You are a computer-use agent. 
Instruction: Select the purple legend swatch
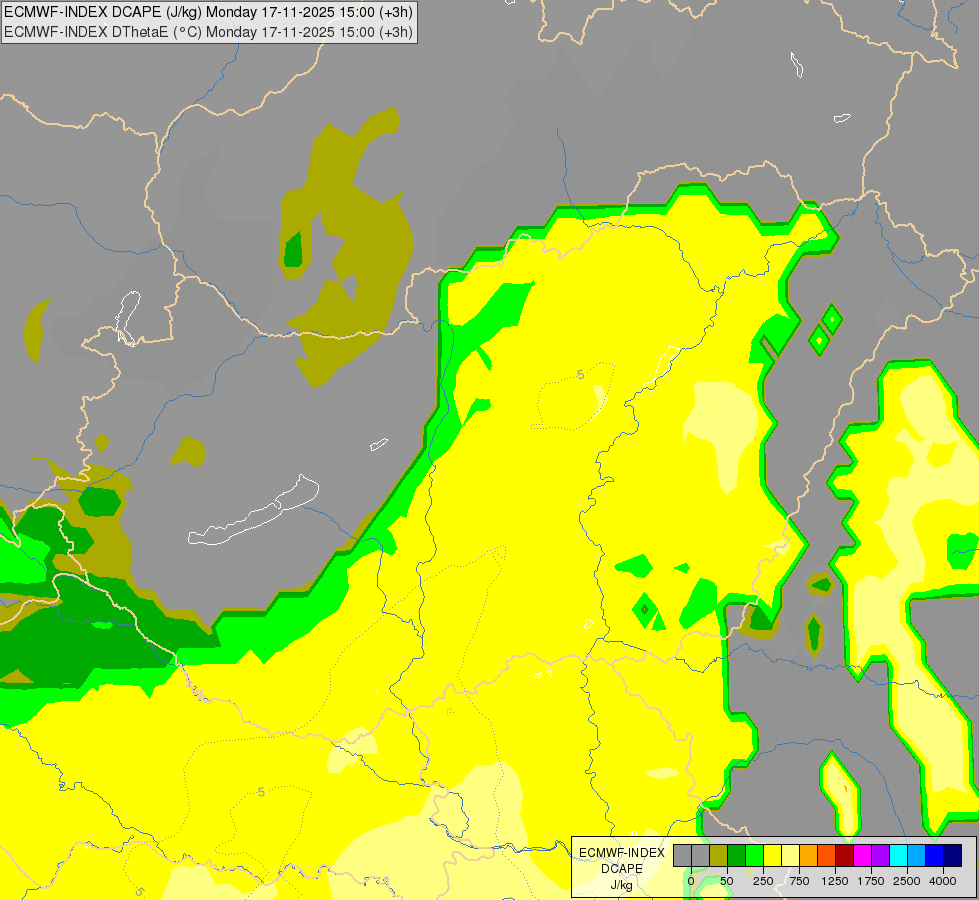(x=881, y=855)
